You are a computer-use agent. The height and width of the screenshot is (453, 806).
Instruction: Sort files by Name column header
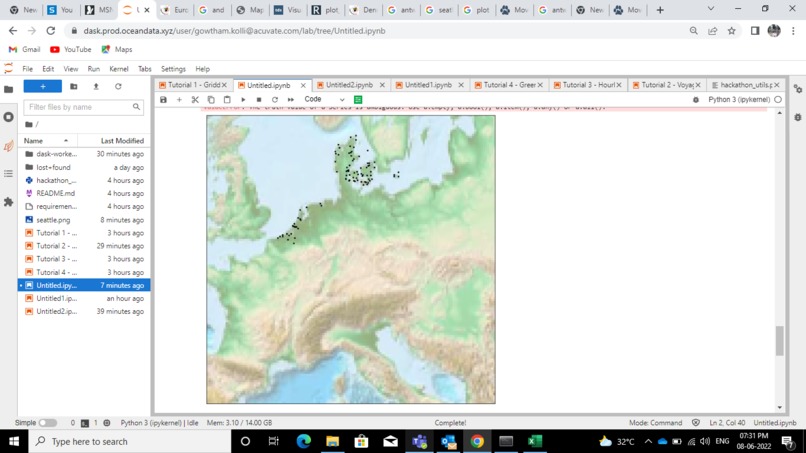pos(47,140)
